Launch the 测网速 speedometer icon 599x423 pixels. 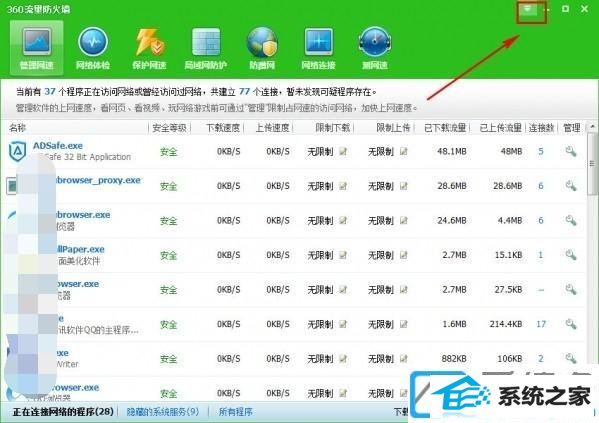pyautogui.click(x=375, y=47)
